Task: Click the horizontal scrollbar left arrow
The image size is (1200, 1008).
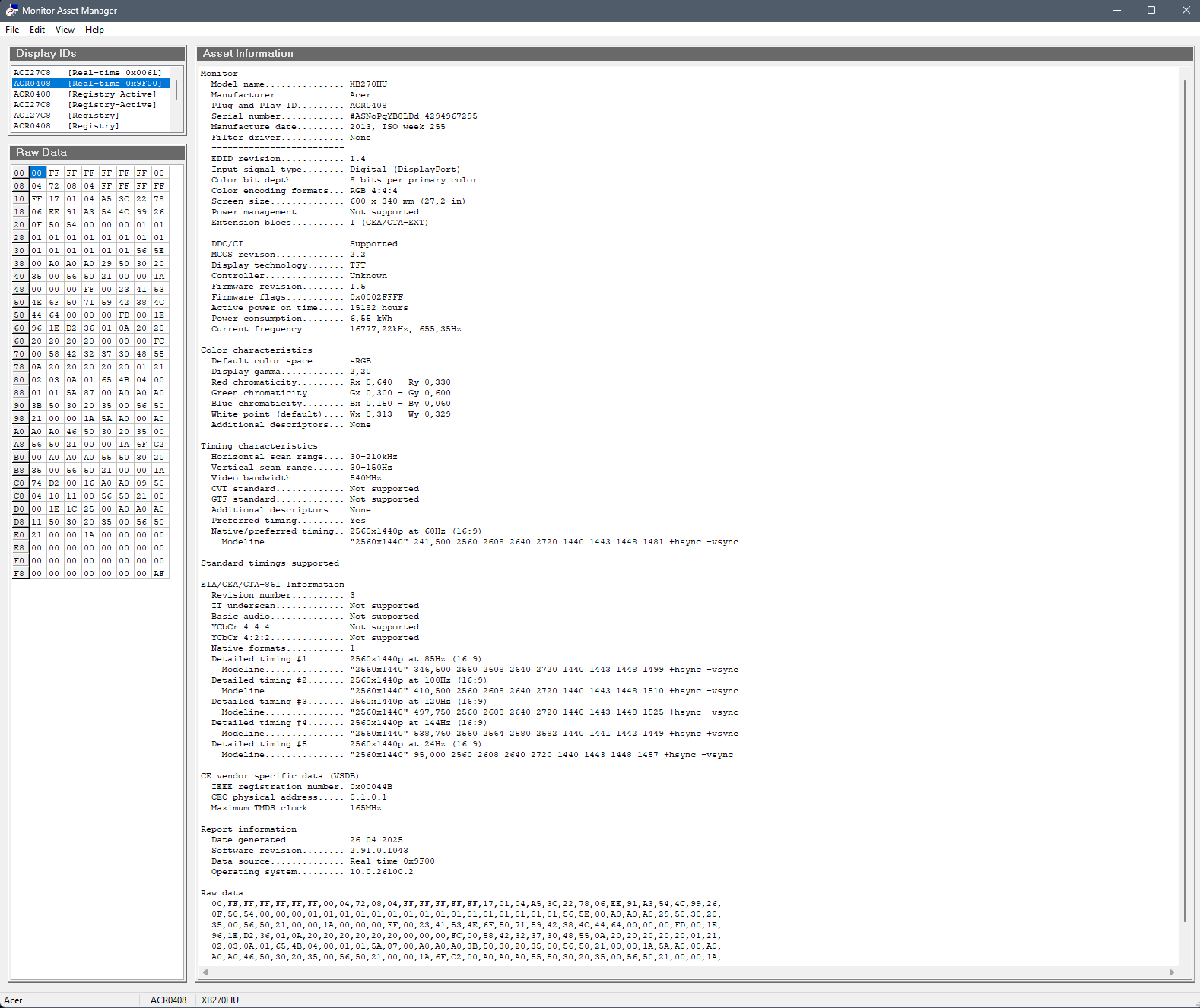Action: tap(205, 972)
